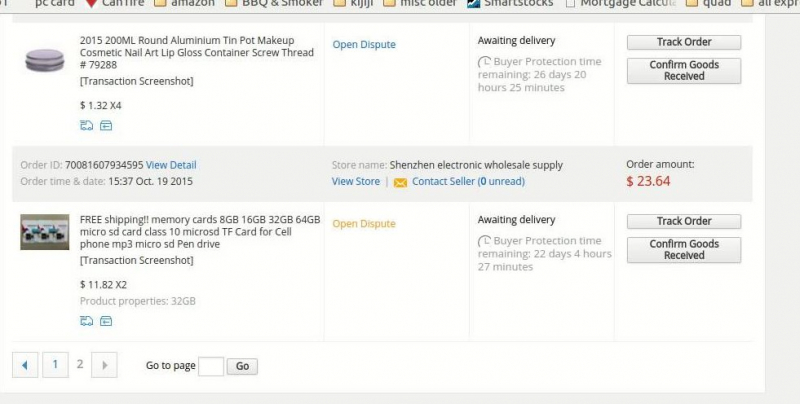Open the aluminium tin pot product thumbnail
800x404 pixels.
click(44, 60)
